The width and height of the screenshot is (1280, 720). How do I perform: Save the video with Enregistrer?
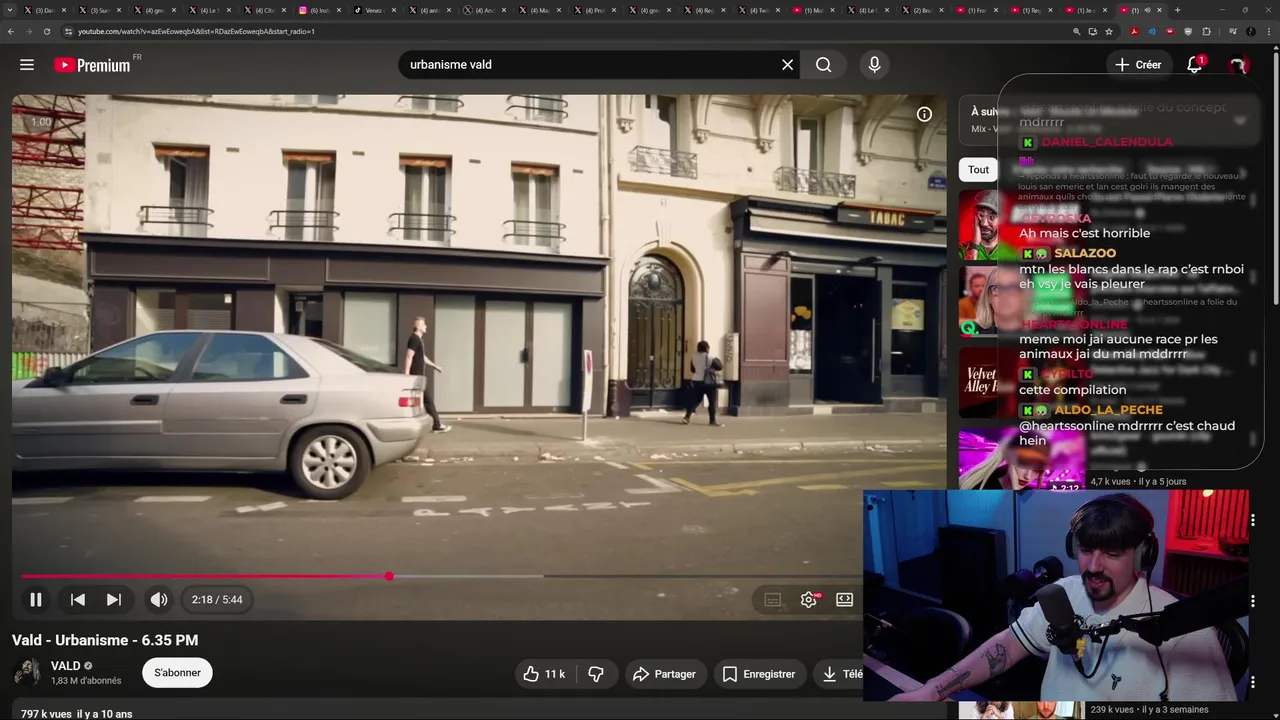[759, 674]
